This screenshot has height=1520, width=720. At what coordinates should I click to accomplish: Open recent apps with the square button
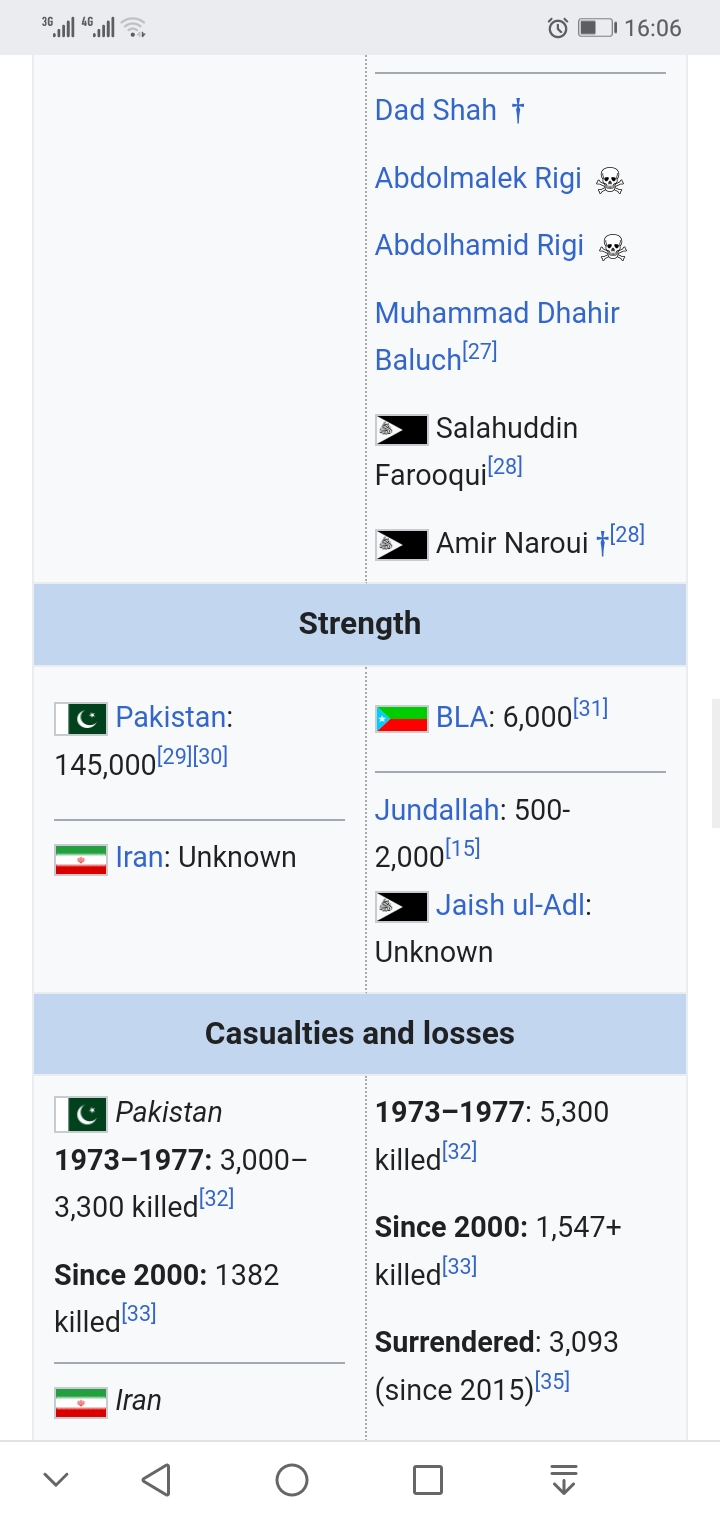pyautogui.click(x=428, y=1480)
